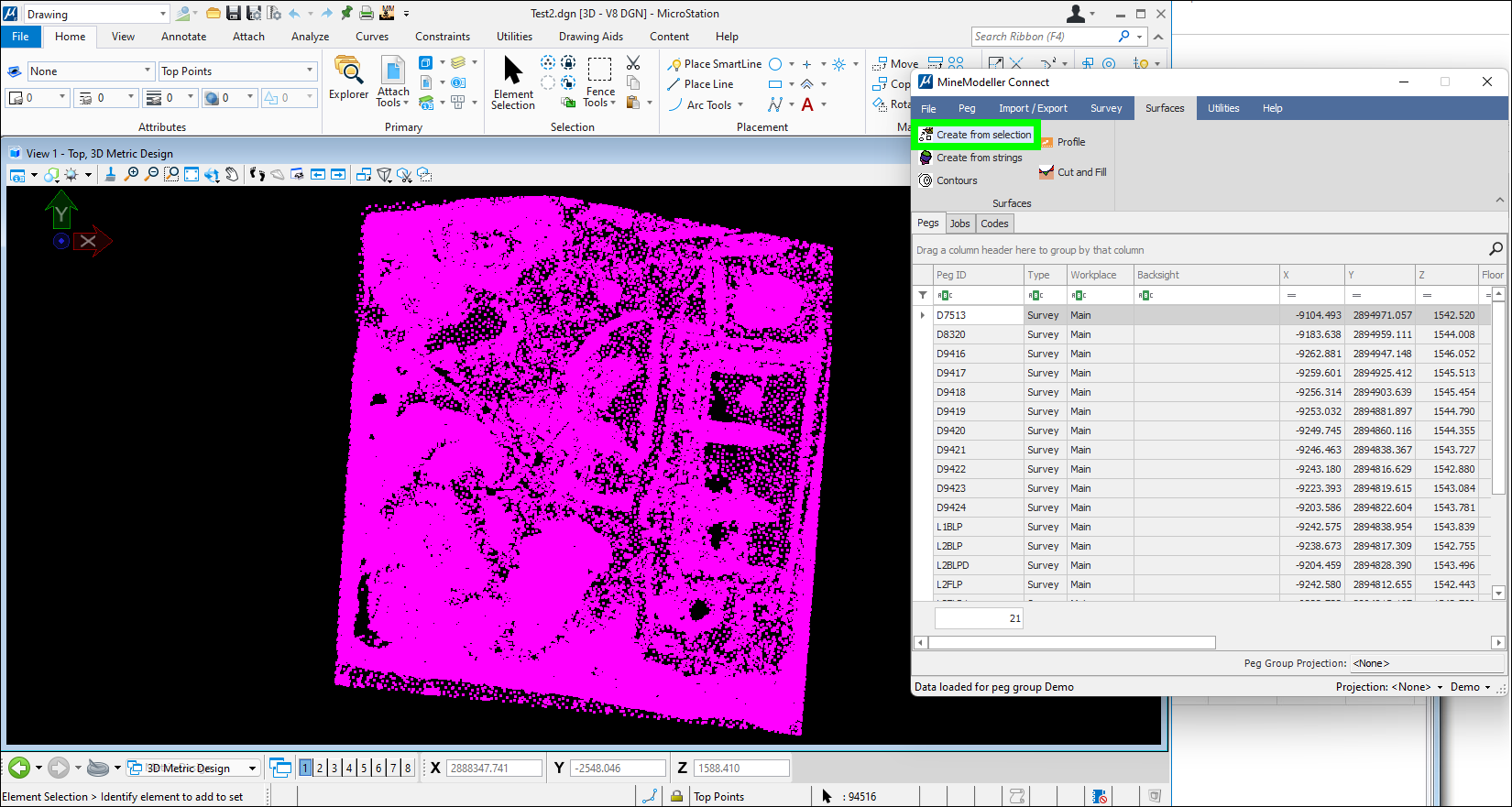Open the active color picker showing 0
The width and height of the screenshot is (1512, 807).
(37, 97)
